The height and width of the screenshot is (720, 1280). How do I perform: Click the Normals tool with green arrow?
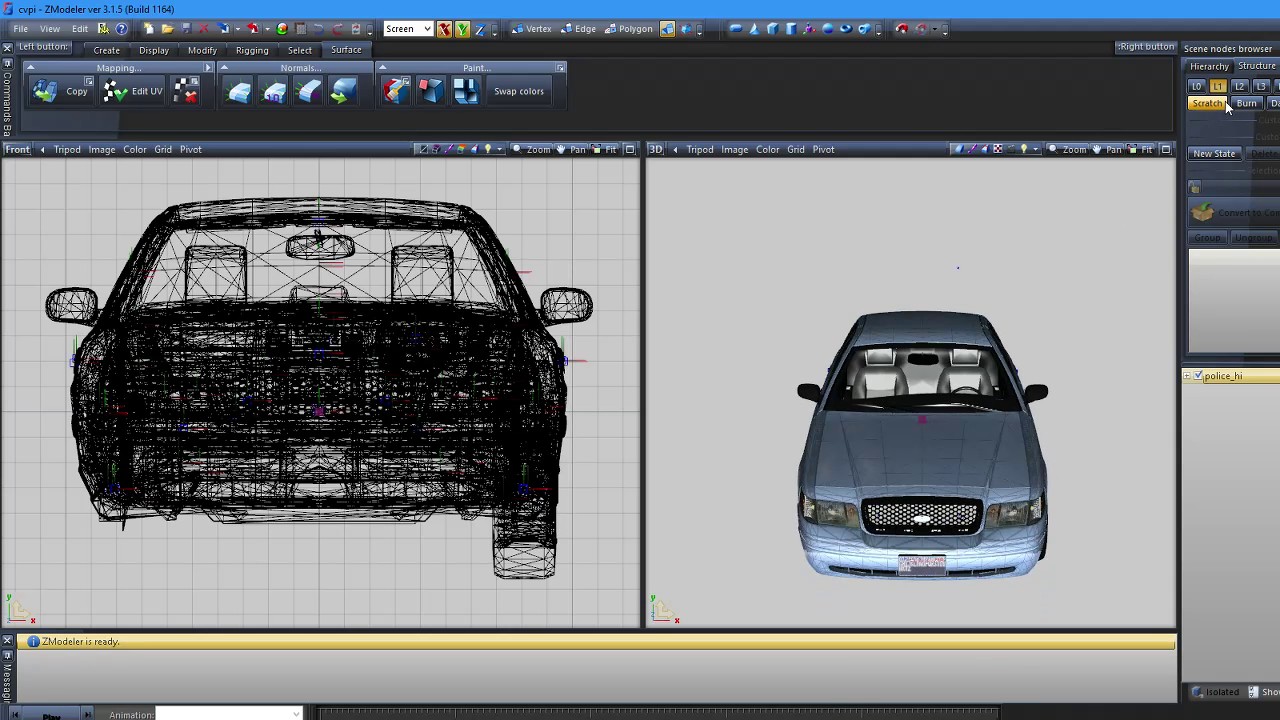coord(342,92)
